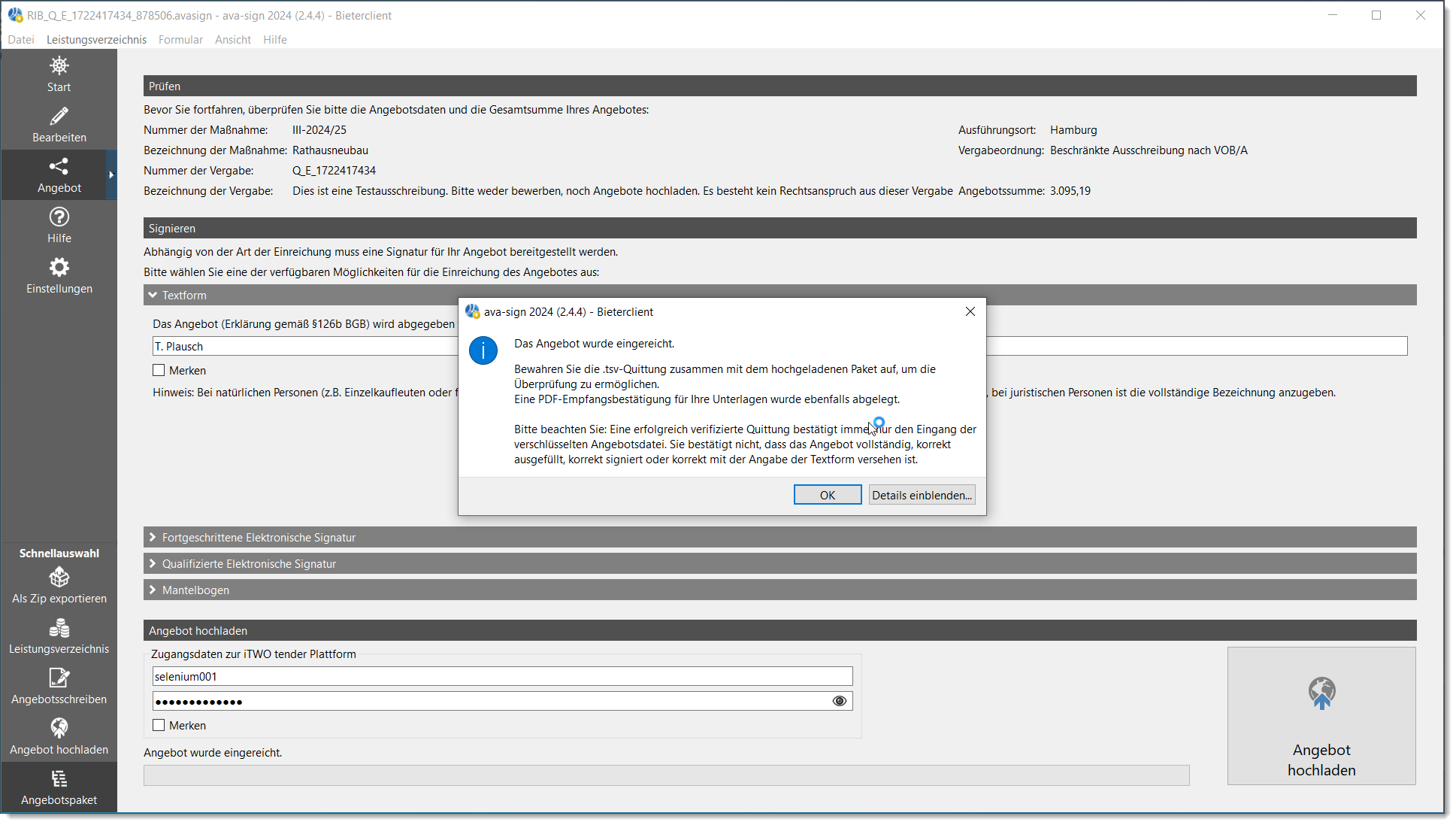Minimize the ava-sign main window
The height and width of the screenshot is (825, 1456).
(1332, 15)
